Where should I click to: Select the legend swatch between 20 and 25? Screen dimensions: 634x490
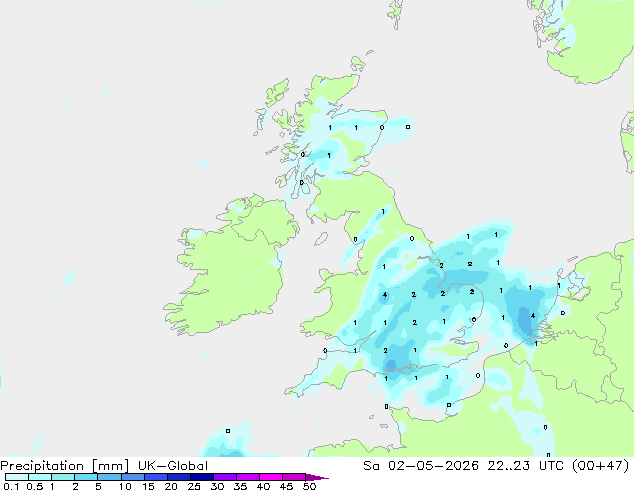(x=179, y=477)
